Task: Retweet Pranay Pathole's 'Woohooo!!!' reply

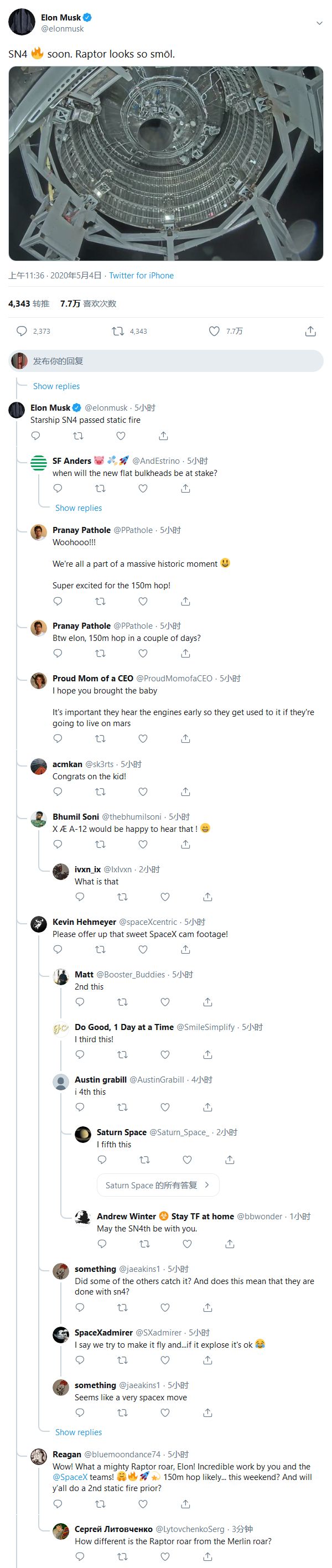Action: point(100,602)
